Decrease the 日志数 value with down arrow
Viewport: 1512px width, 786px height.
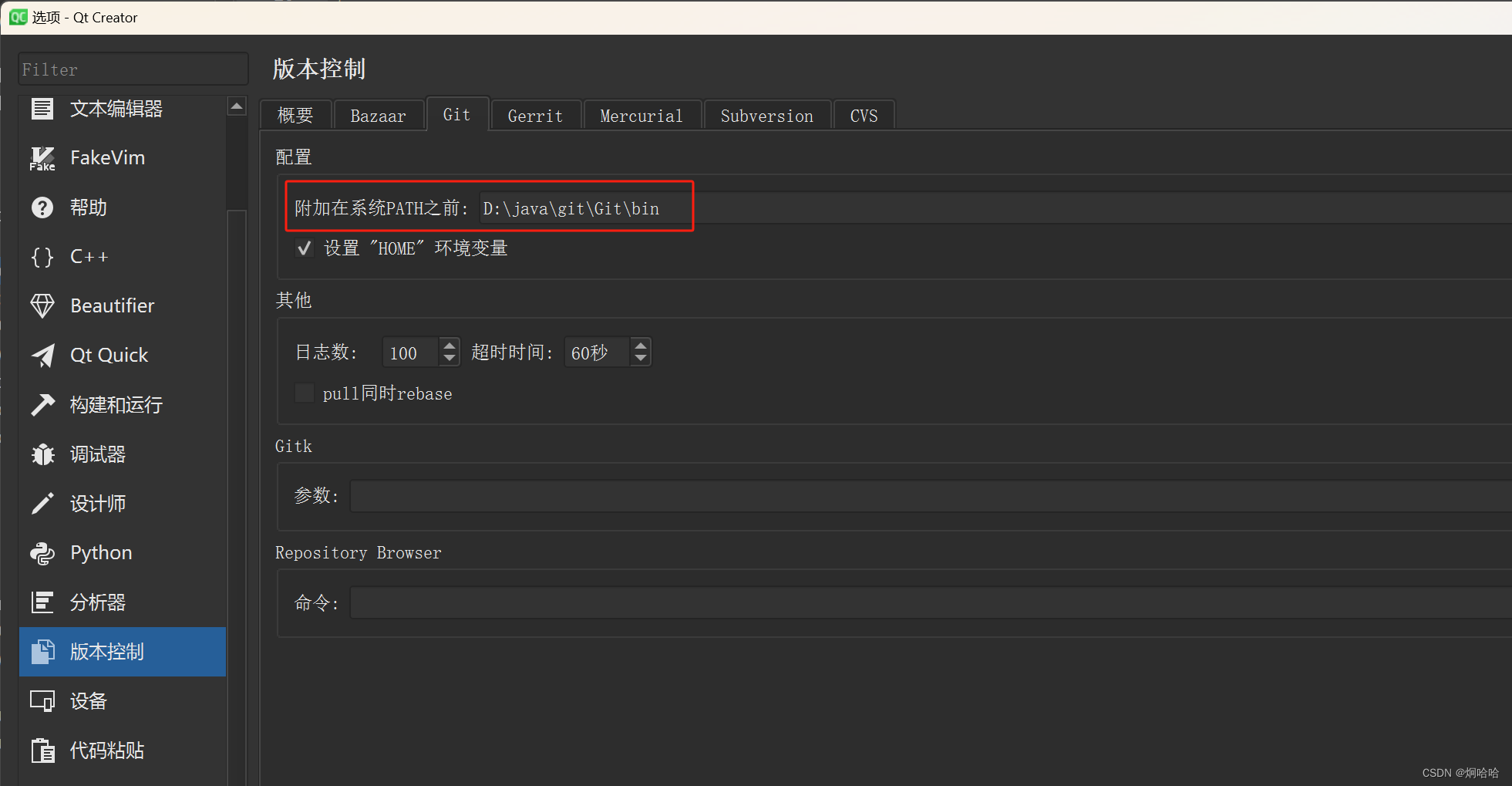click(x=450, y=359)
